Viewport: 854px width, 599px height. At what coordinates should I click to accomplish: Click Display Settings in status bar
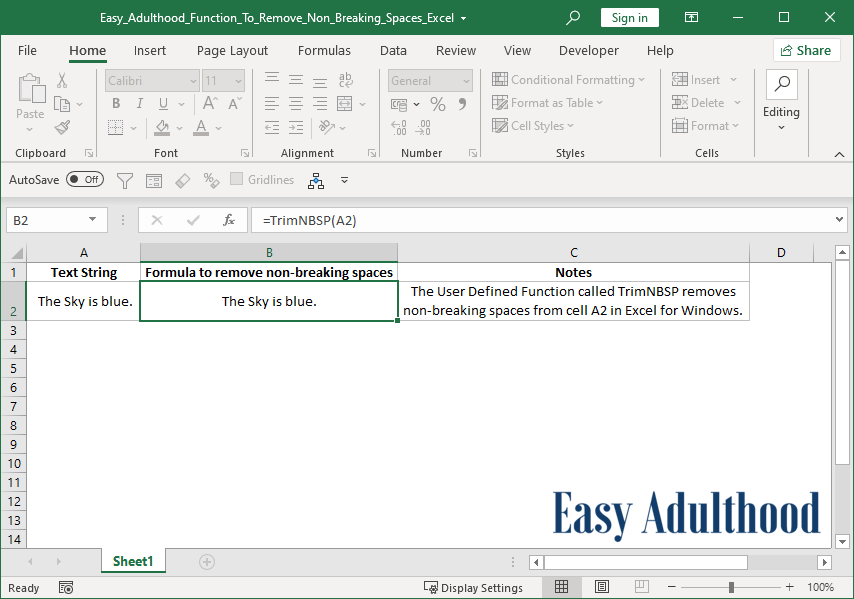tap(473, 588)
